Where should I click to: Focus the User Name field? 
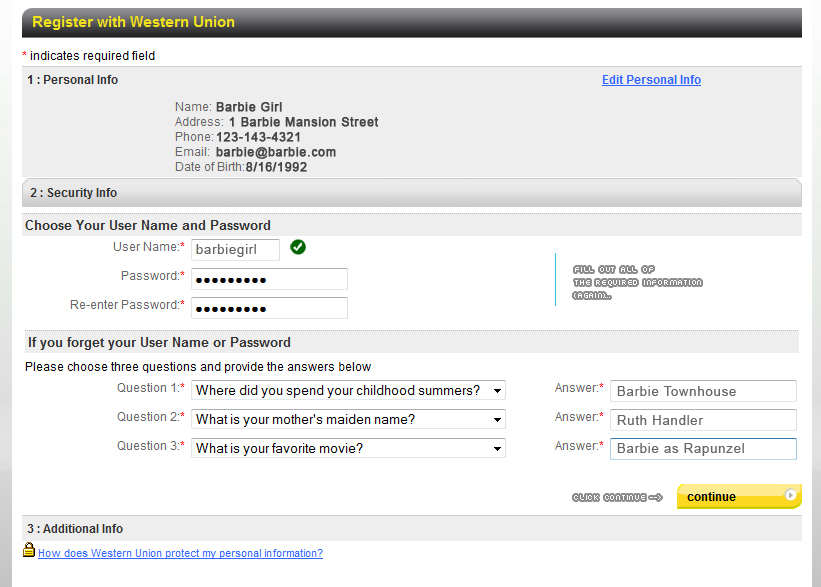pyautogui.click(x=236, y=250)
